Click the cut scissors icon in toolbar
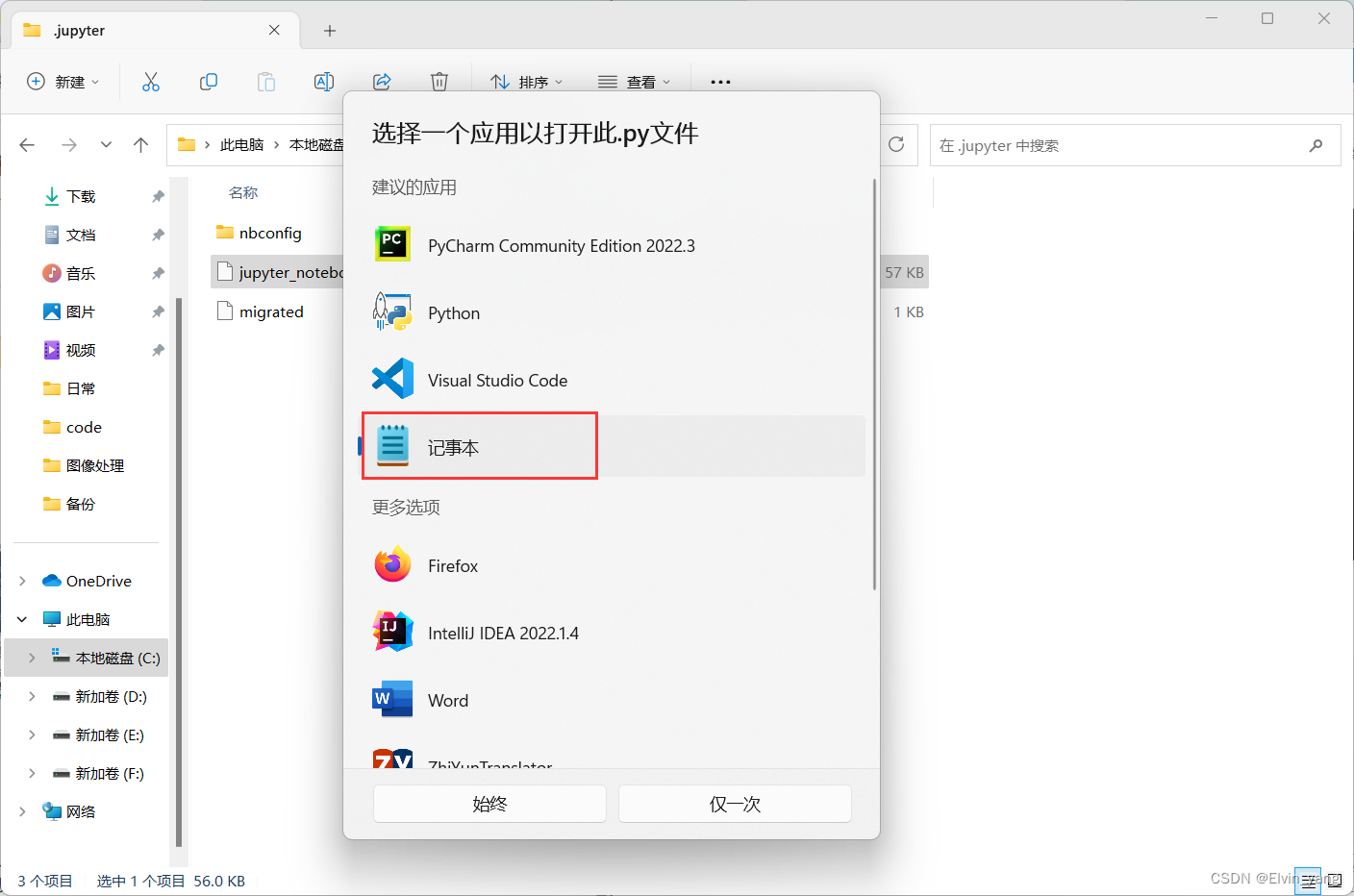The height and width of the screenshot is (896, 1354). pyautogui.click(x=151, y=82)
